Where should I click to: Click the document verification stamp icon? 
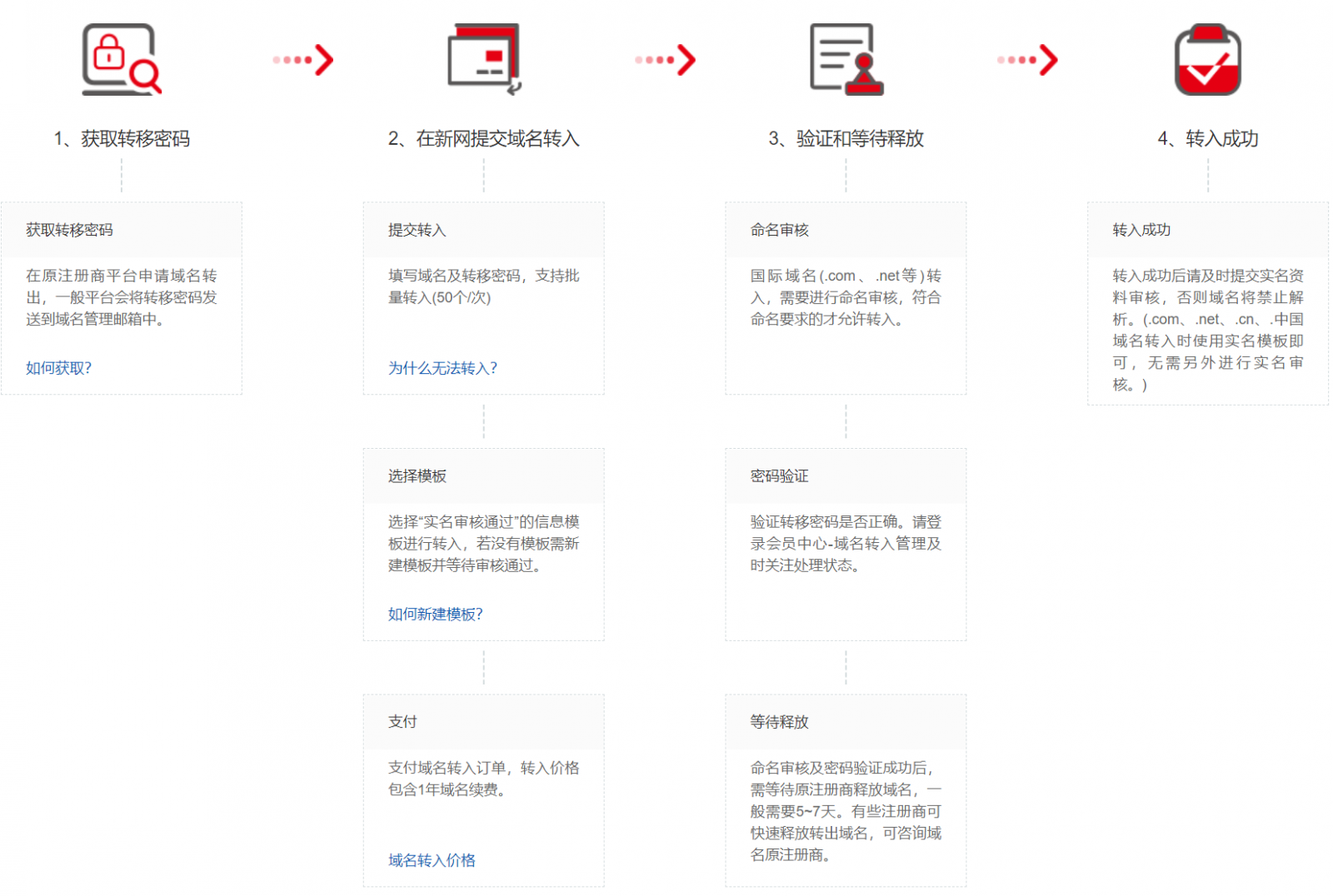click(x=846, y=59)
